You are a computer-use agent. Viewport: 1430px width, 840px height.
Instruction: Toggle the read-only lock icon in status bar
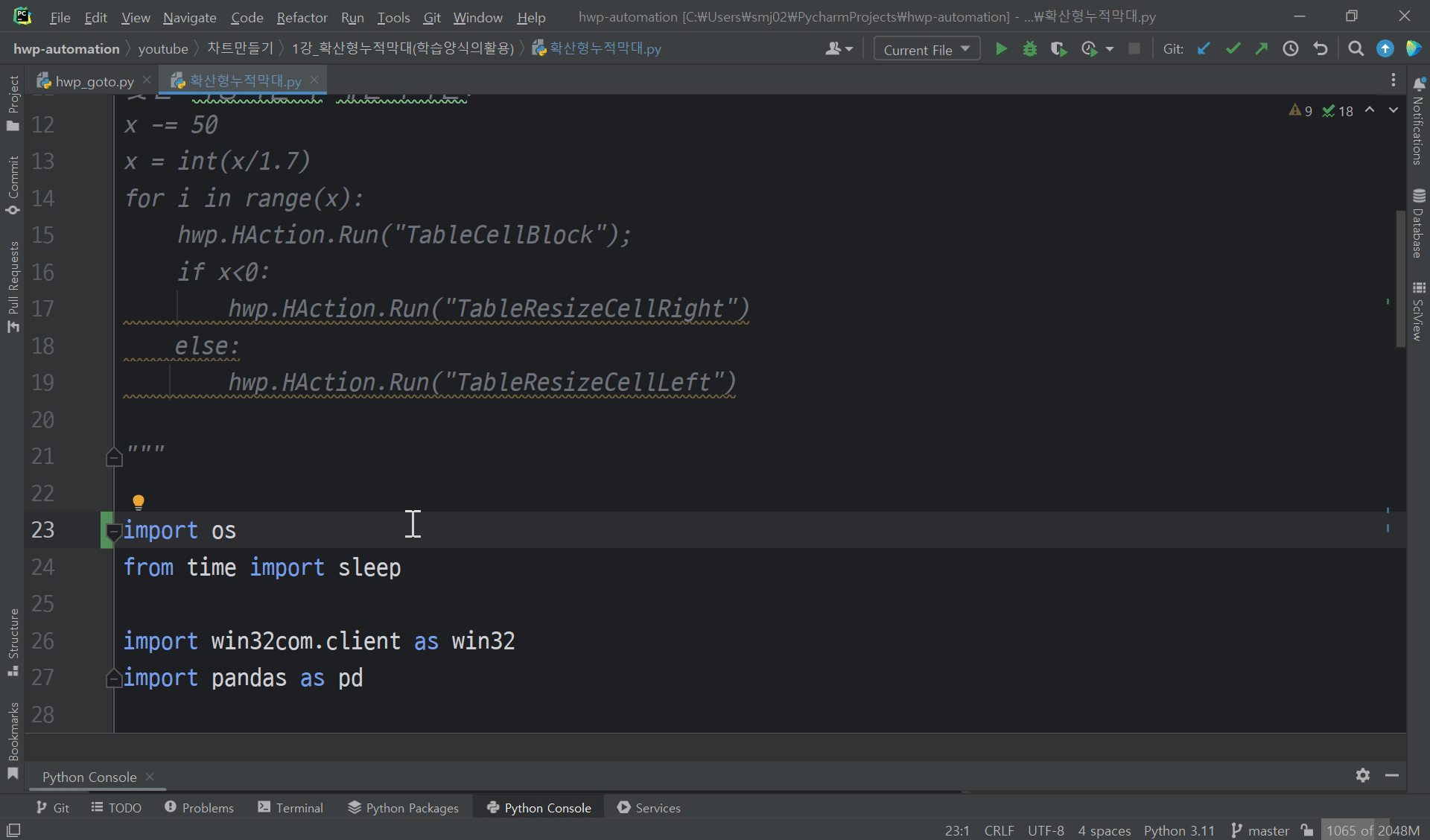[1307, 830]
